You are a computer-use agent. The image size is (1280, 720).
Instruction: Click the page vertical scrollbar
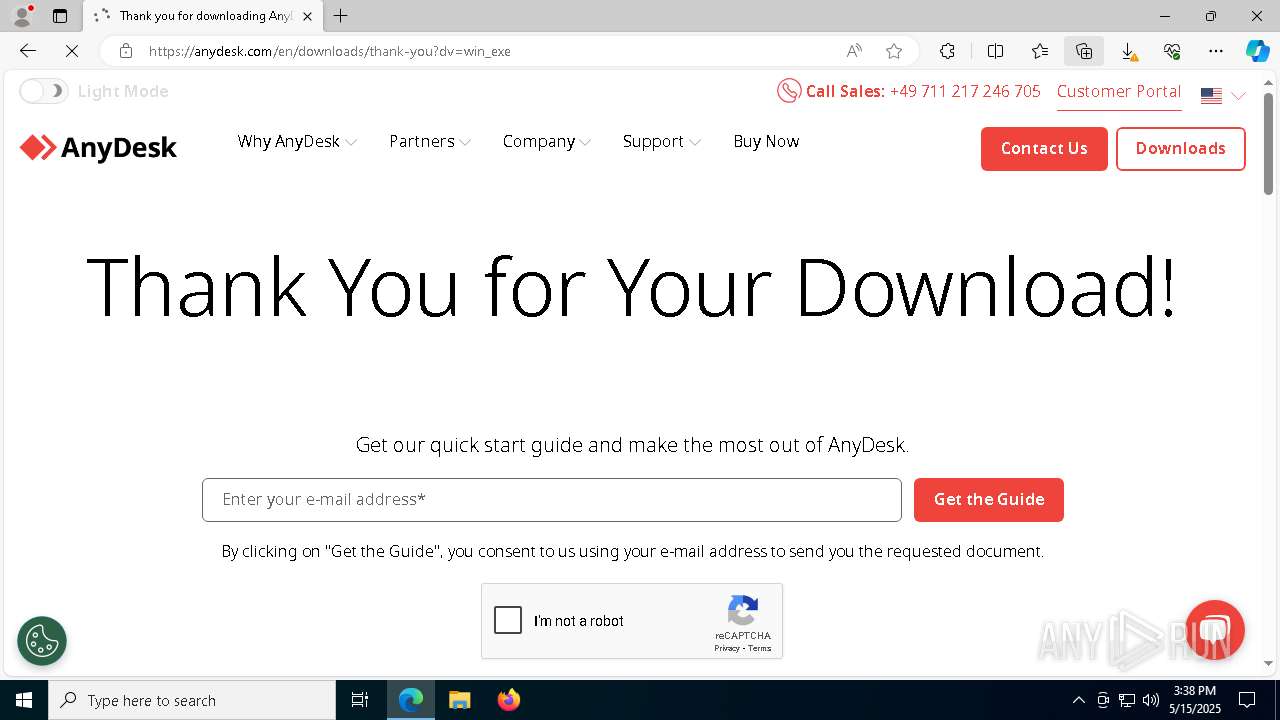[x=1268, y=143]
